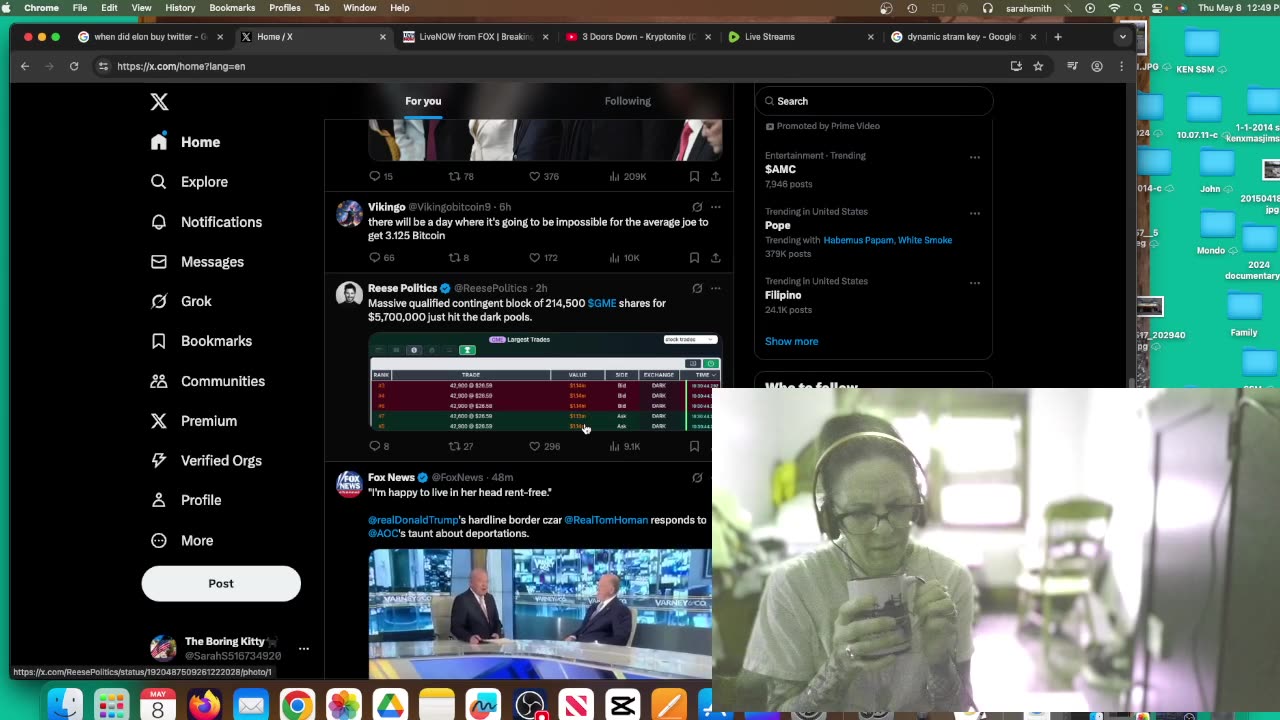Viewport: 1280px width, 720px height.
Task: Reply to the Vikingo bitcoin post
Action: point(382,258)
